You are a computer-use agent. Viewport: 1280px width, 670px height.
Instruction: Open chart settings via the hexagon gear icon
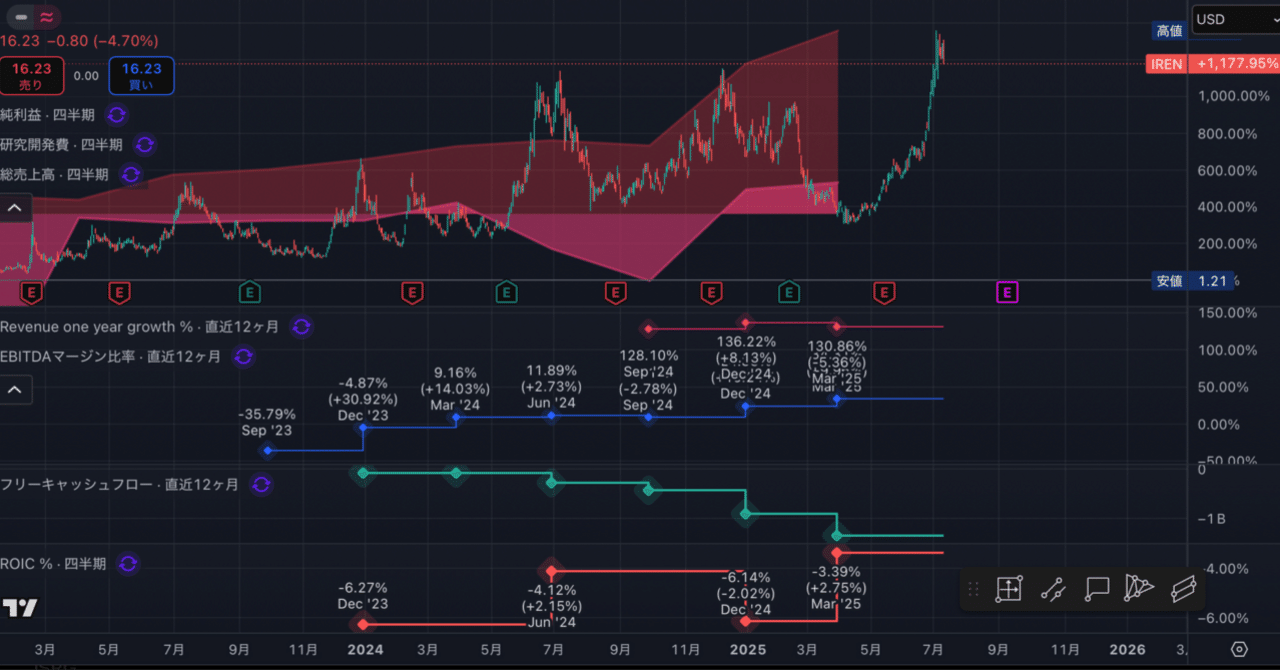(x=1239, y=649)
